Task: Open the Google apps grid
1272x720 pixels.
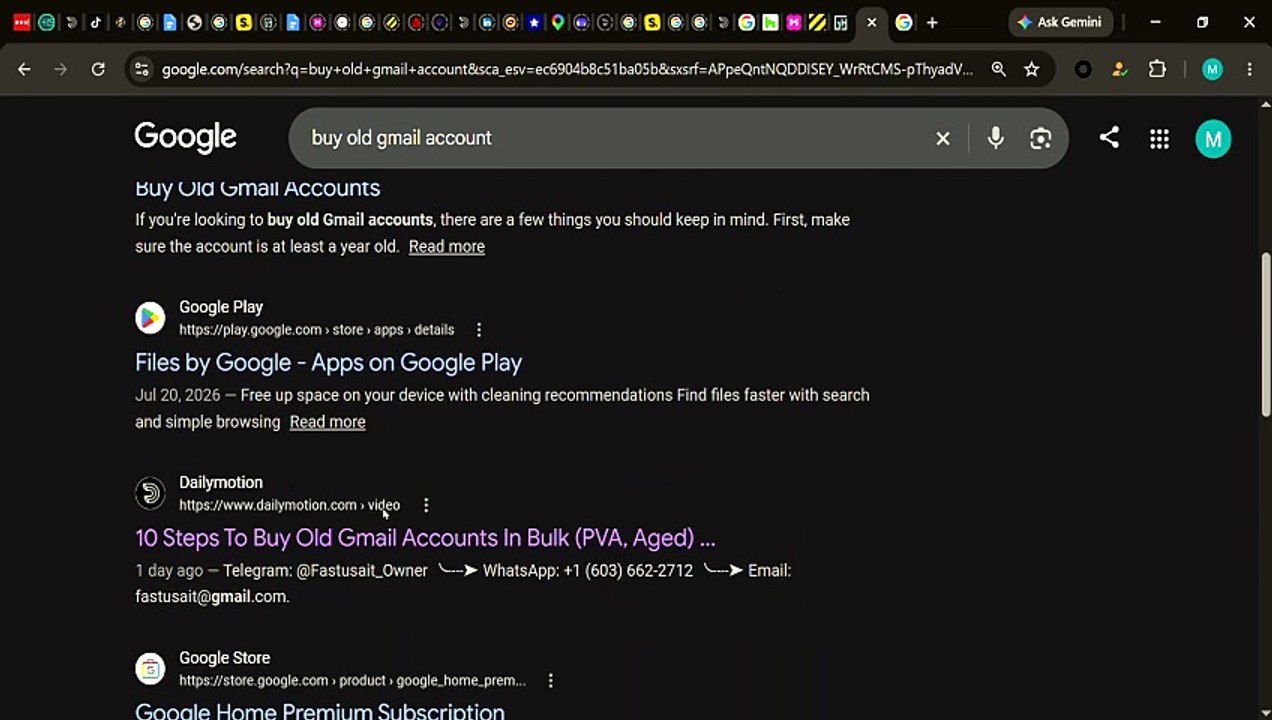Action: (x=1159, y=139)
